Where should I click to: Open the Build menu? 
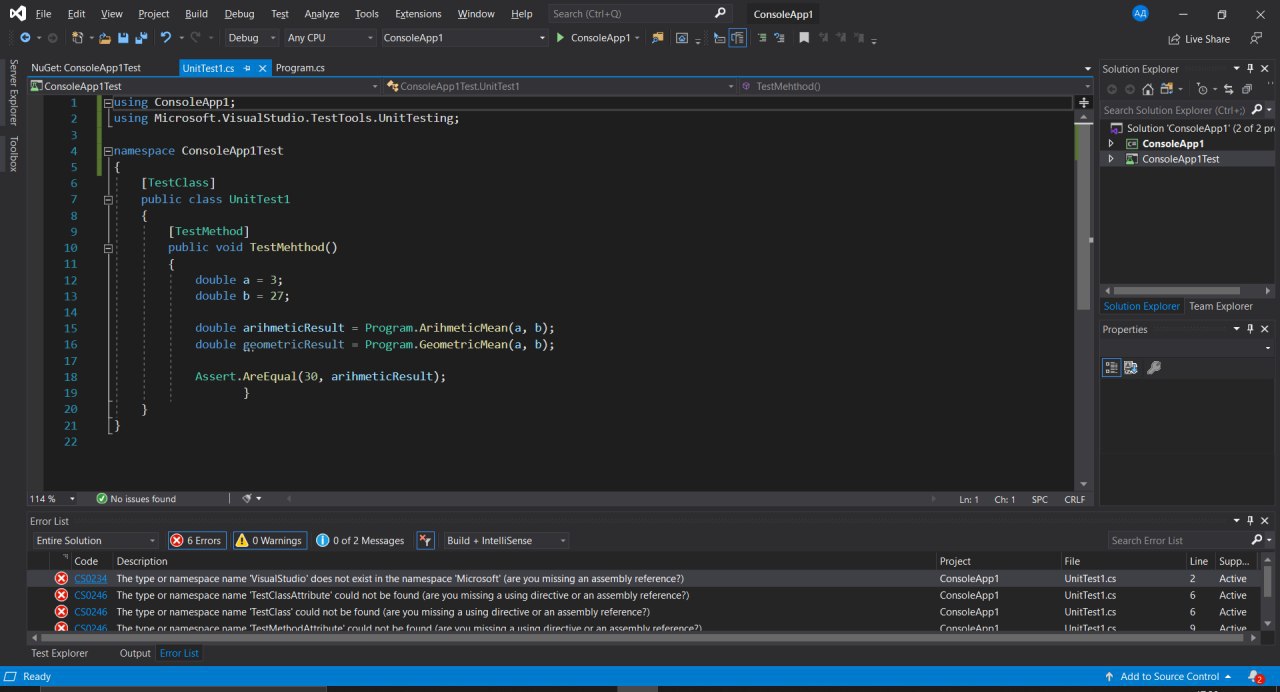[196, 14]
